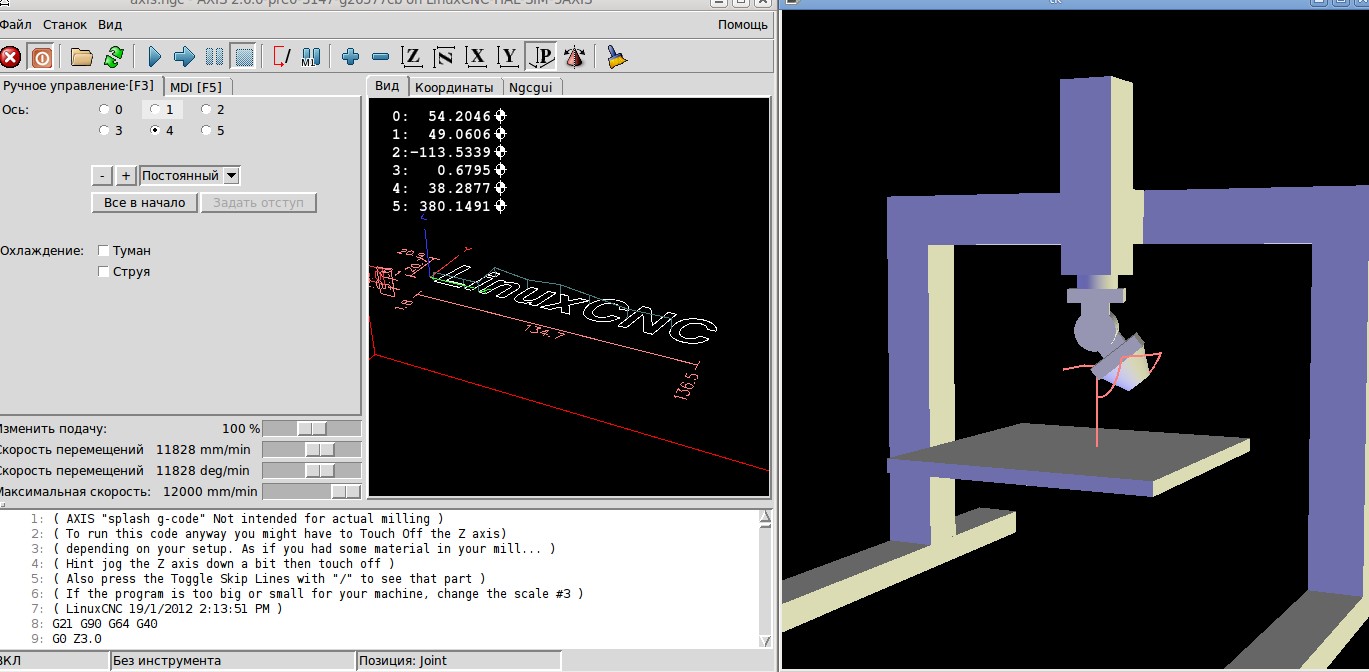Toggle the red Emergency Stop button

[x=11, y=56]
